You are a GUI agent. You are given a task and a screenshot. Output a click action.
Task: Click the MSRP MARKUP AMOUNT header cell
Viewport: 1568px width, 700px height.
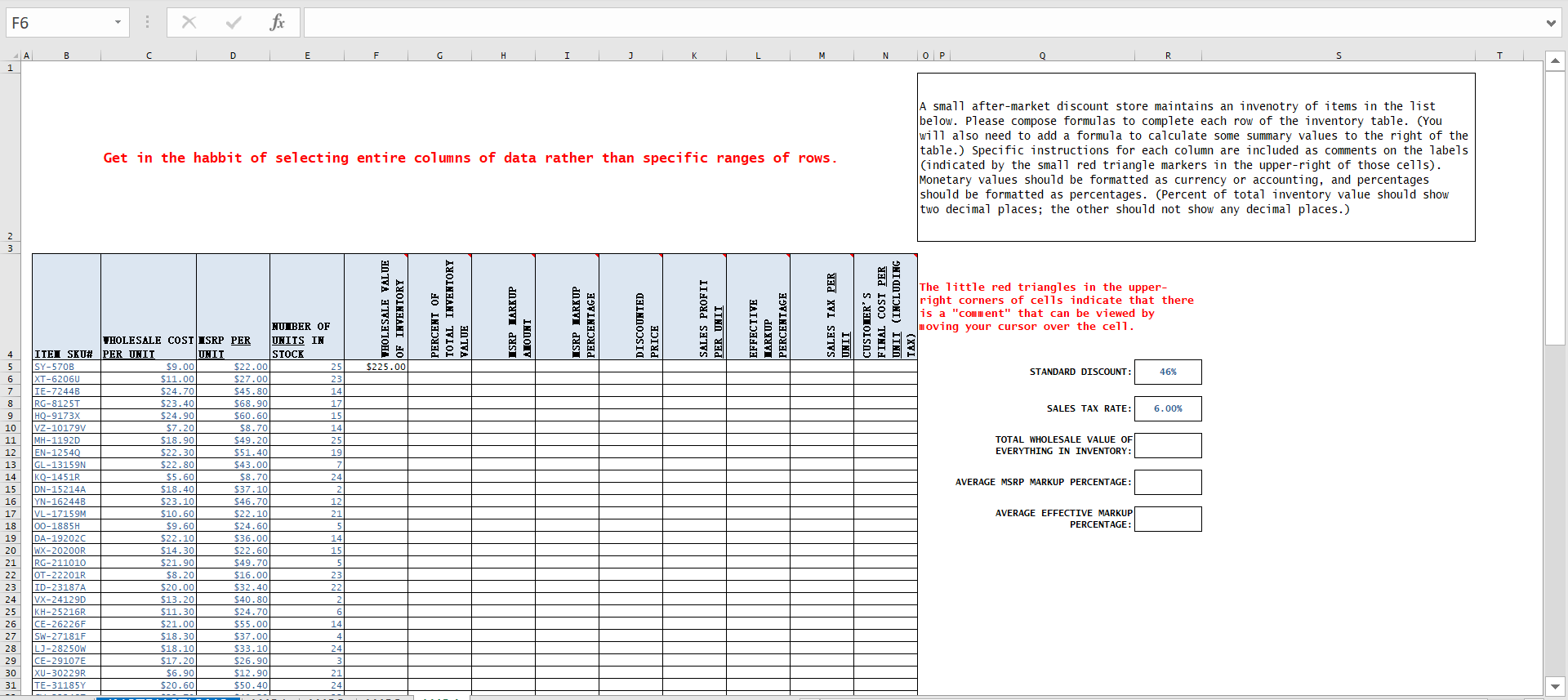tap(503, 307)
